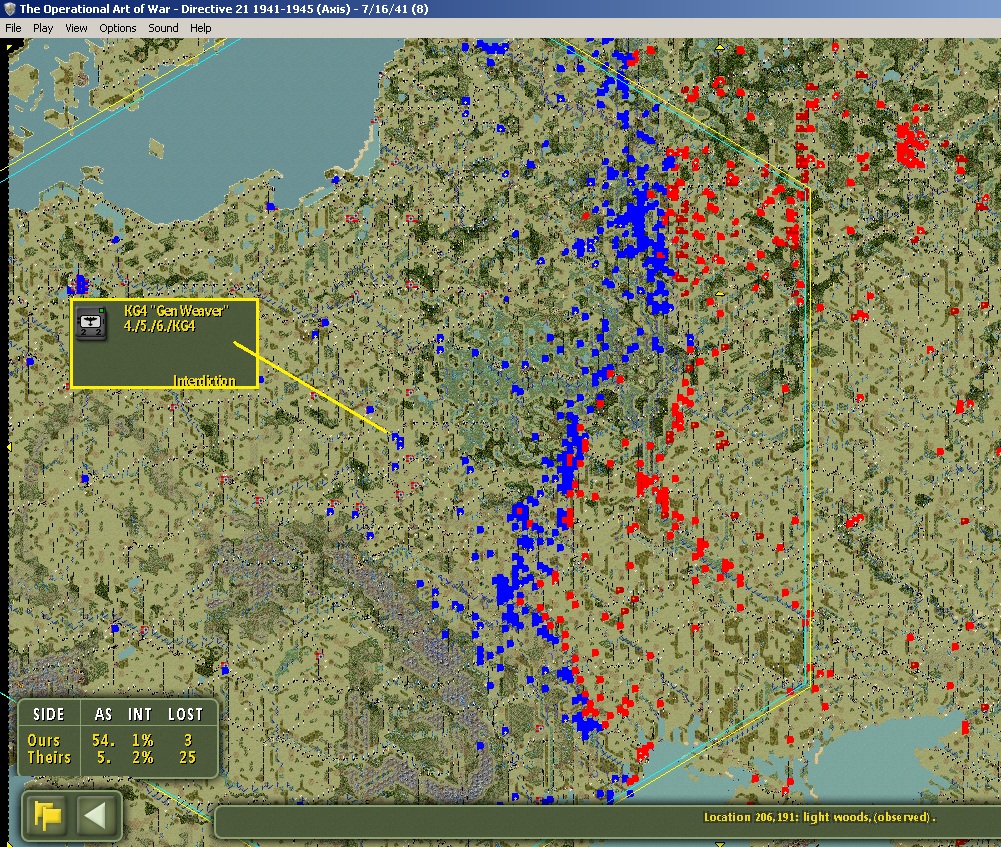Open the File menu

click(x=13, y=28)
